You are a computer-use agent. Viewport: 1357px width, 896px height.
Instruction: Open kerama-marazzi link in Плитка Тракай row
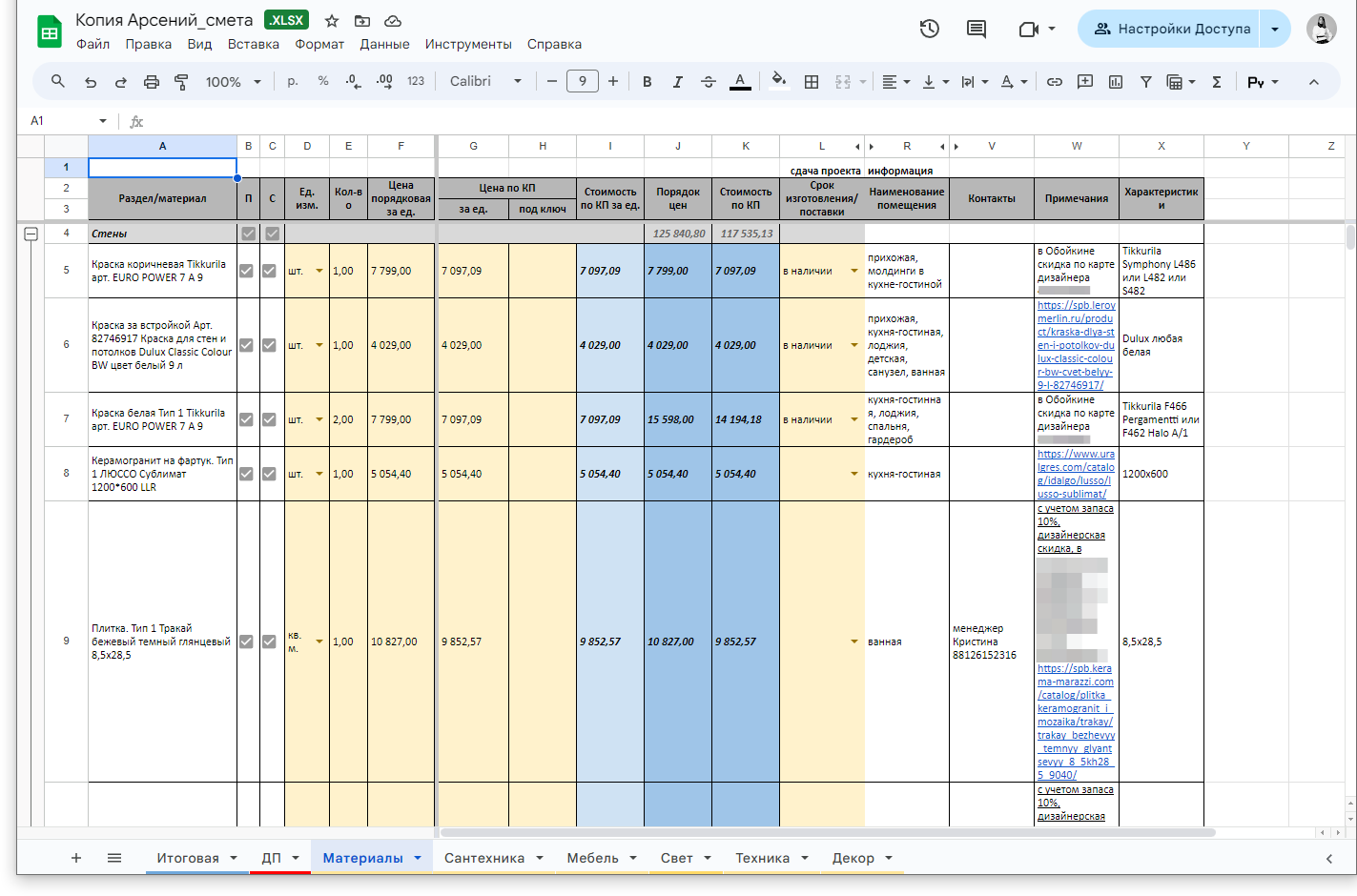click(1076, 722)
